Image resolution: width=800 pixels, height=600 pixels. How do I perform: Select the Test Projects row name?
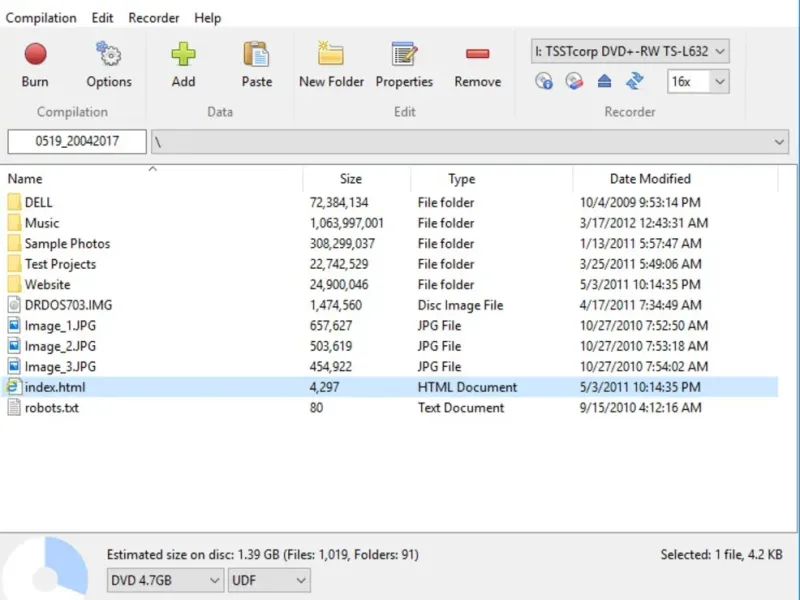pyautogui.click(x=60, y=264)
